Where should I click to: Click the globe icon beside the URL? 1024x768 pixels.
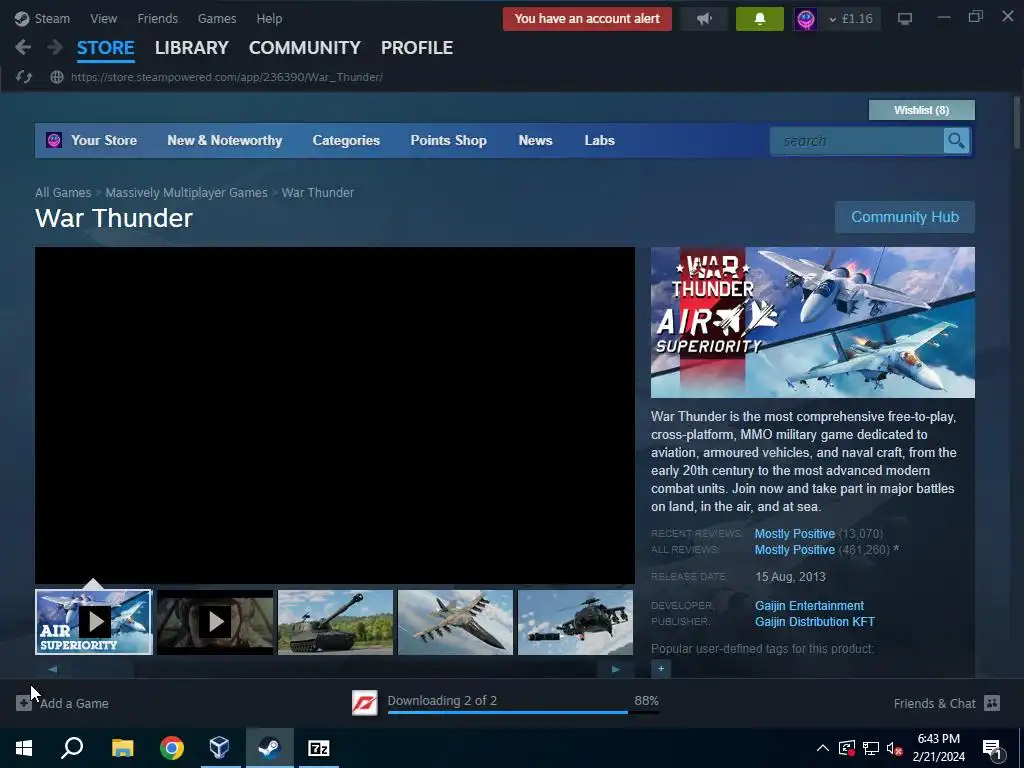57,77
